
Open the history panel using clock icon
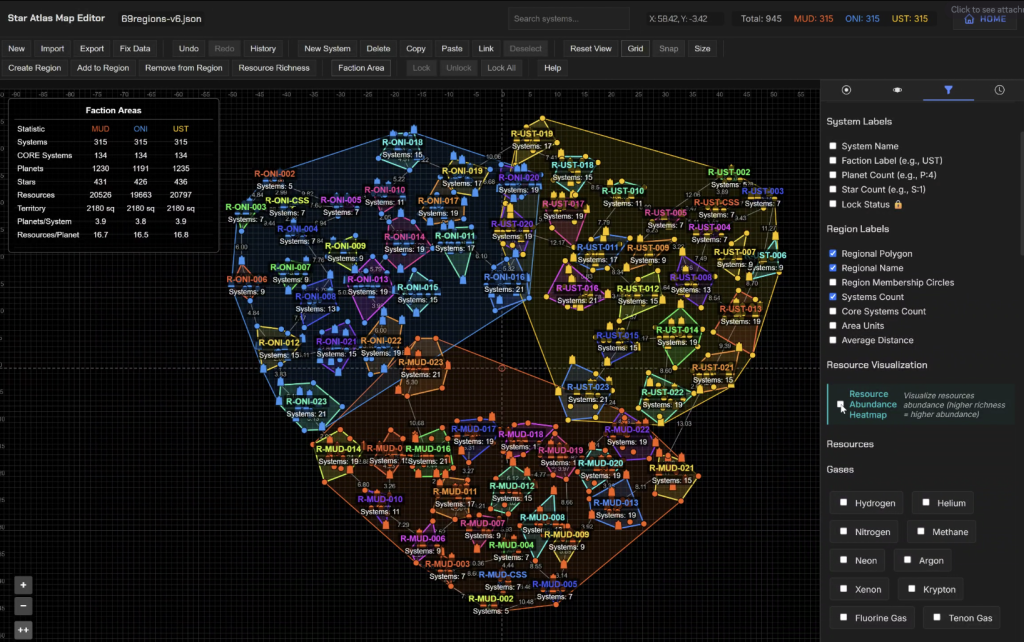click(998, 90)
